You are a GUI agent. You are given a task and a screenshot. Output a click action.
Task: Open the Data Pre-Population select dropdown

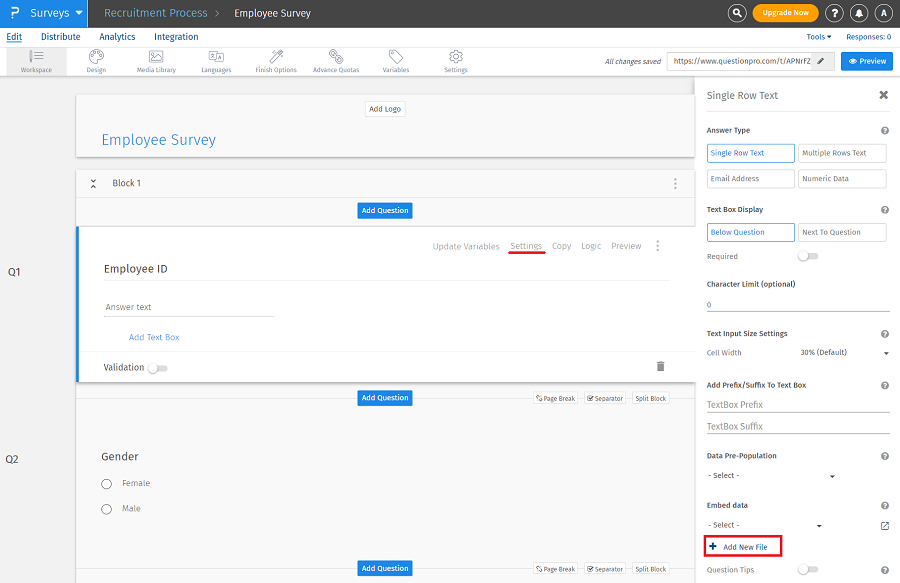click(770, 476)
